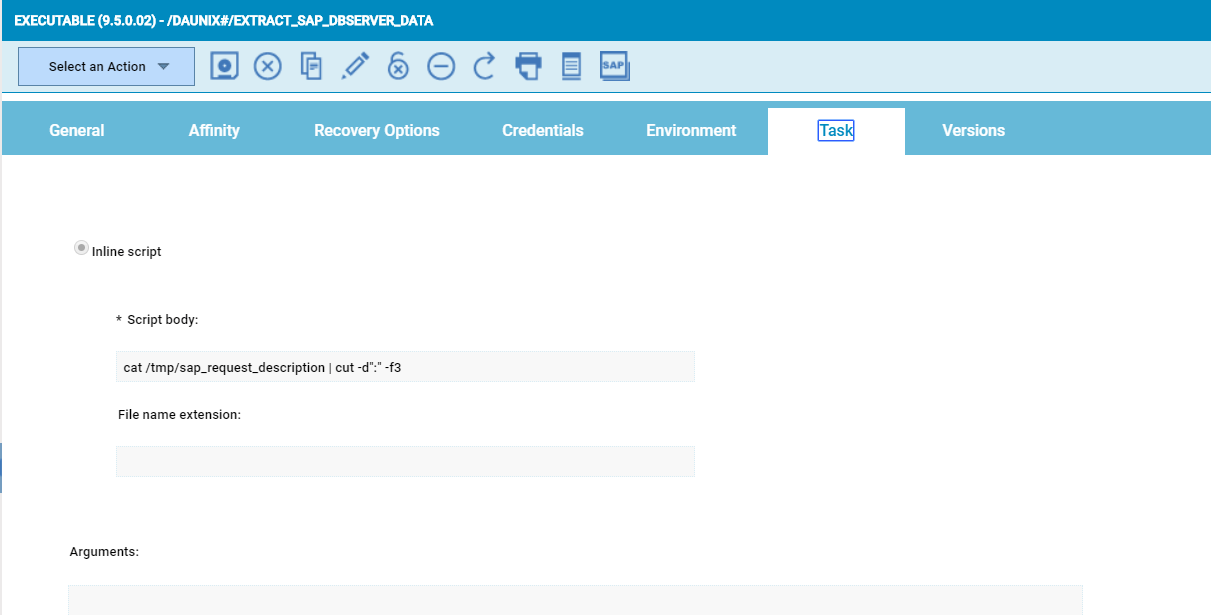Click the curved arrow refresh icon
The width and height of the screenshot is (1211, 615).
tap(484, 67)
